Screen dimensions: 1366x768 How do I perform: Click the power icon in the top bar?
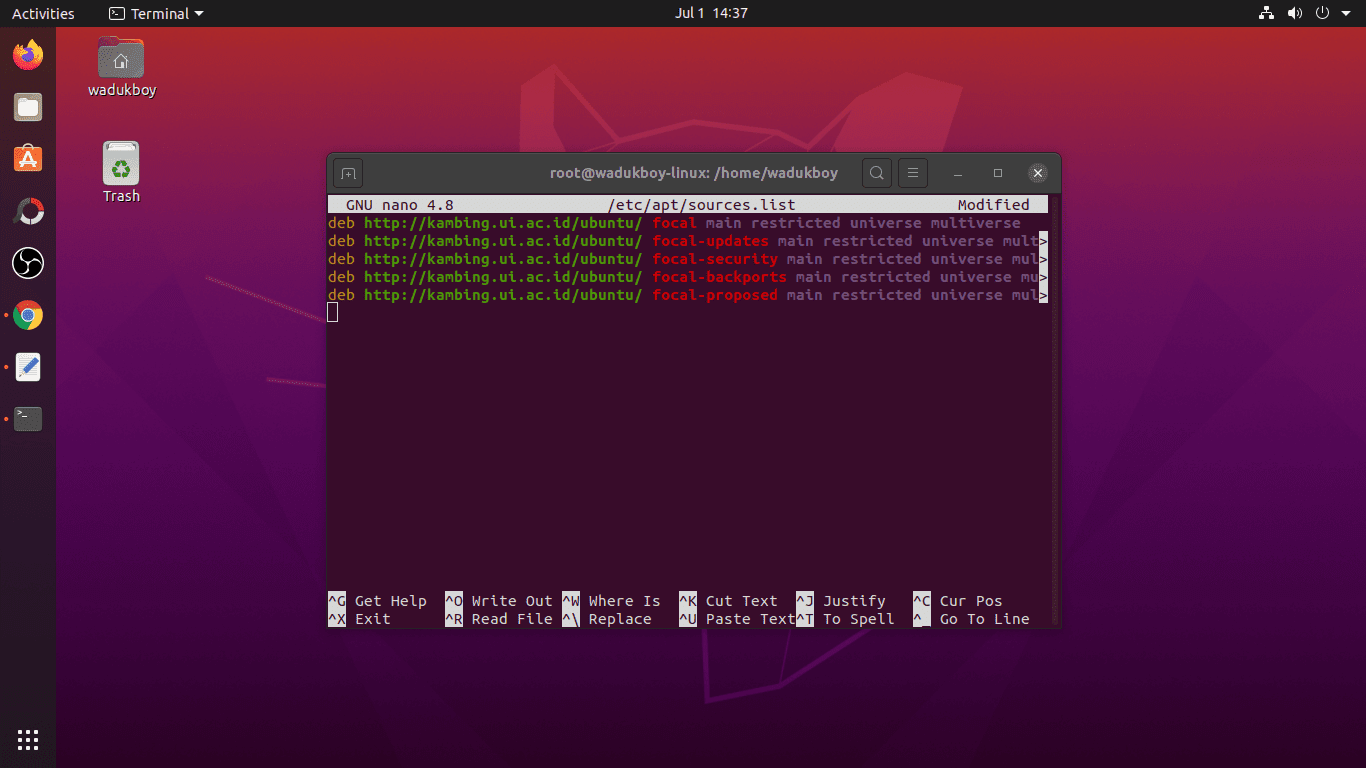[1320, 13]
